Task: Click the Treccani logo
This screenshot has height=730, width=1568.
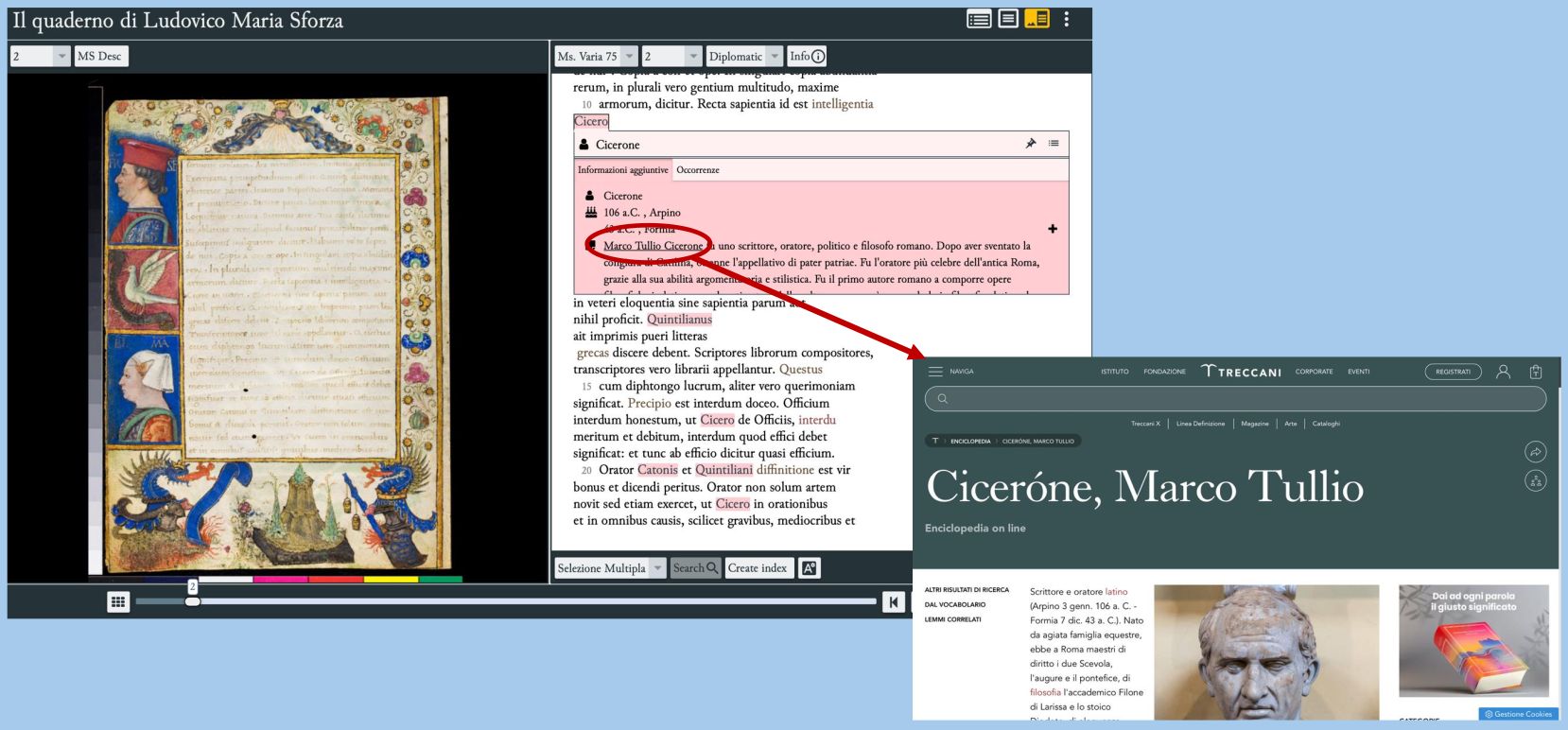Action: (1242, 372)
